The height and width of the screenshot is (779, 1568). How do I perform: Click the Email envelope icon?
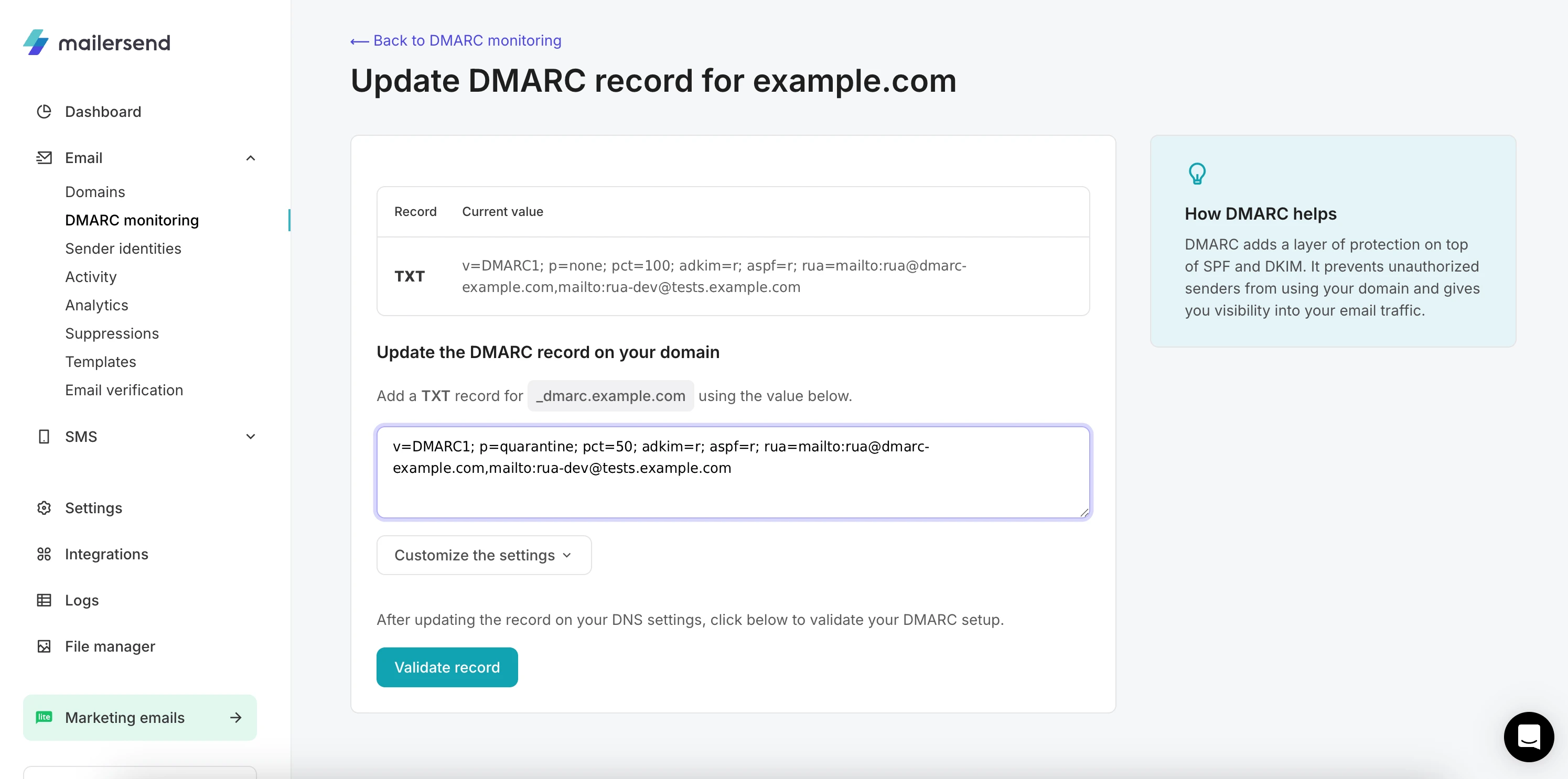(x=44, y=158)
